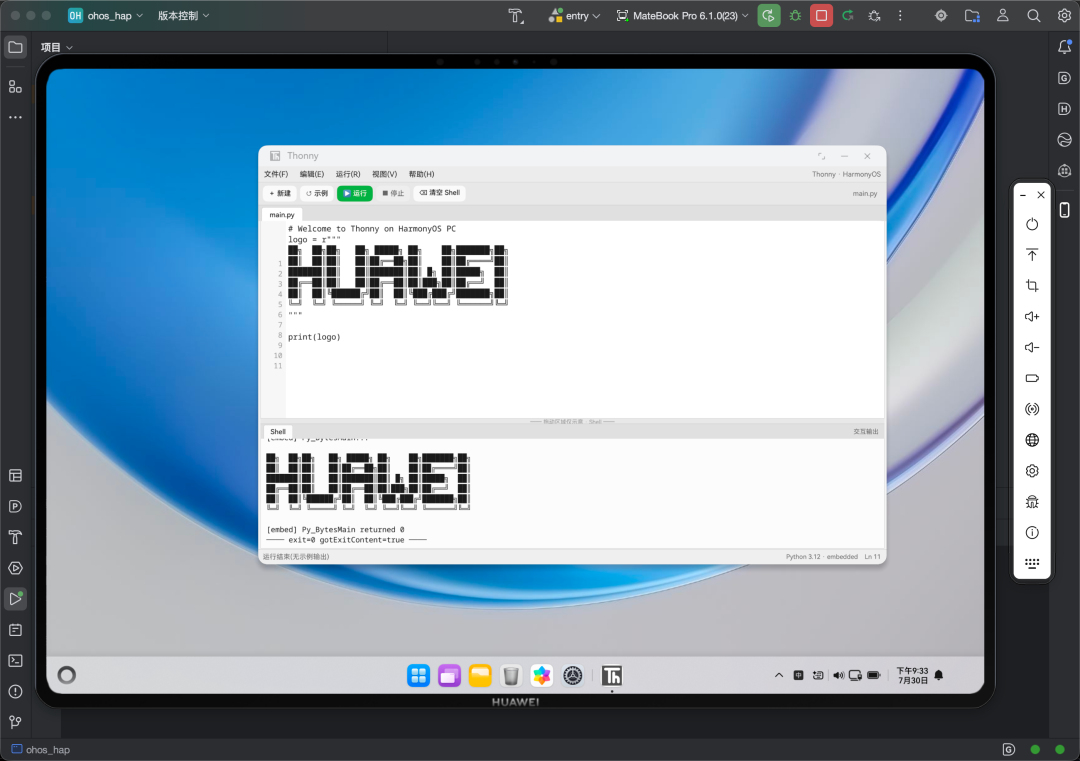Open the device manager phone icon in right sidebar
Image resolution: width=1080 pixels, height=761 pixels.
click(1064, 210)
